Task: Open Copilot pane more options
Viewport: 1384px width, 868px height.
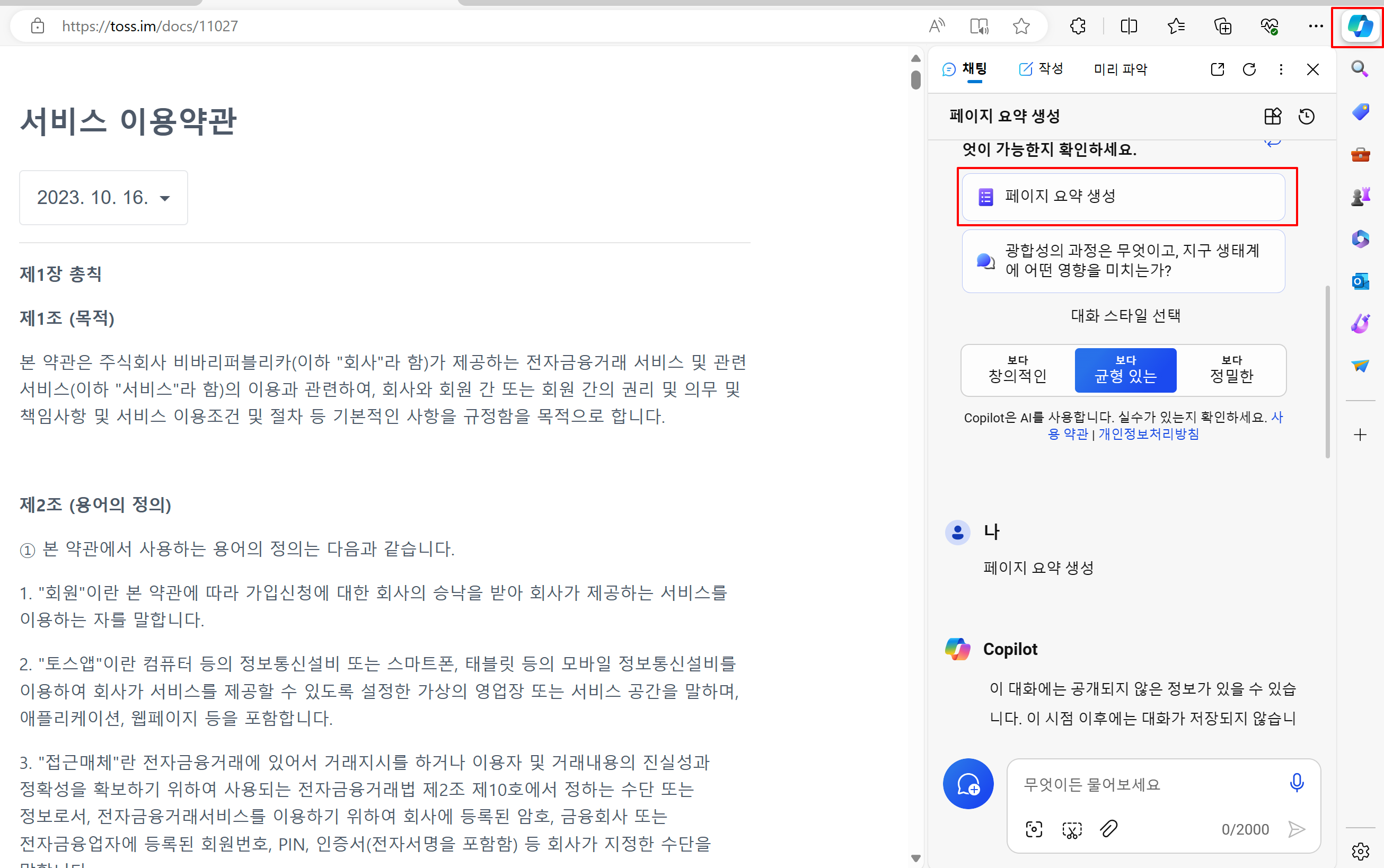Action: (1281, 69)
